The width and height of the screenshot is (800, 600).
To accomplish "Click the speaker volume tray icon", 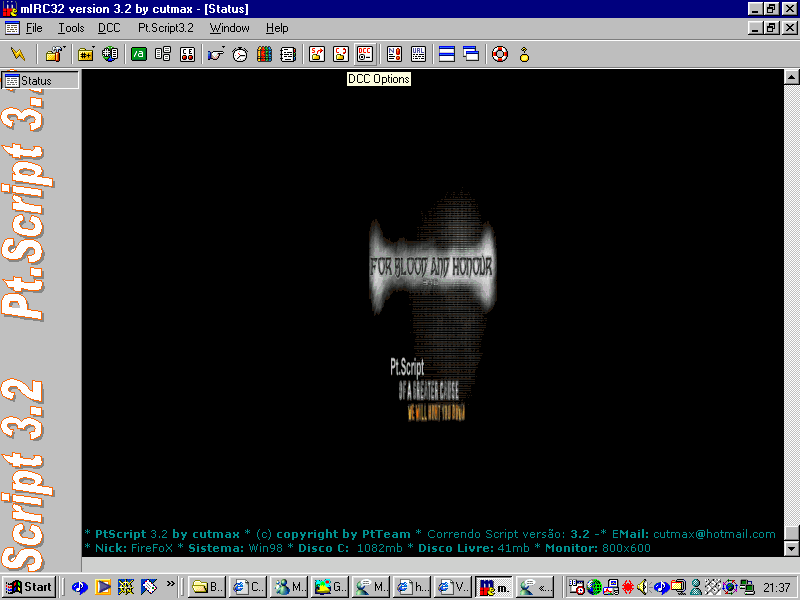I will [x=643, y=587].
